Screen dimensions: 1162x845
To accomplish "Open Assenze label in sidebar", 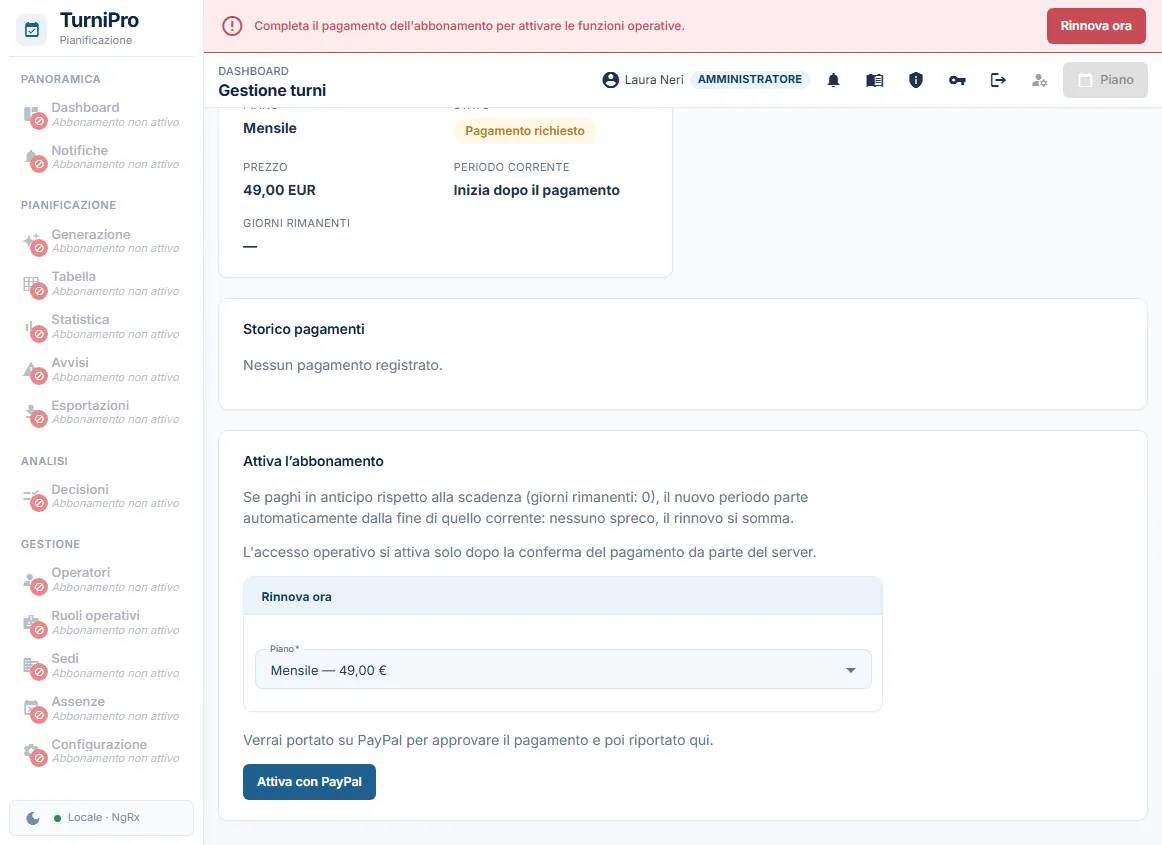I will click(78, 701).
